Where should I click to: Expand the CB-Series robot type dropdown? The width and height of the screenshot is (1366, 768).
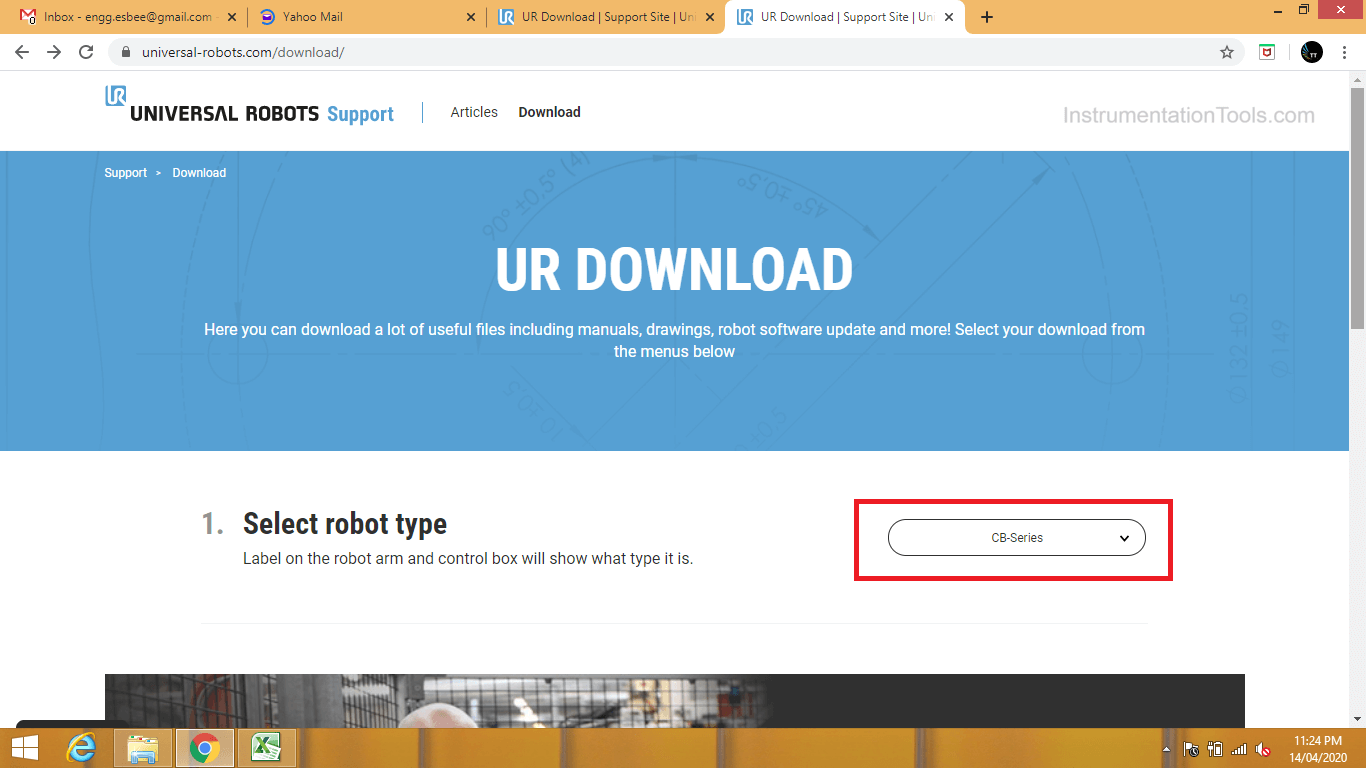click(1017, 538)
